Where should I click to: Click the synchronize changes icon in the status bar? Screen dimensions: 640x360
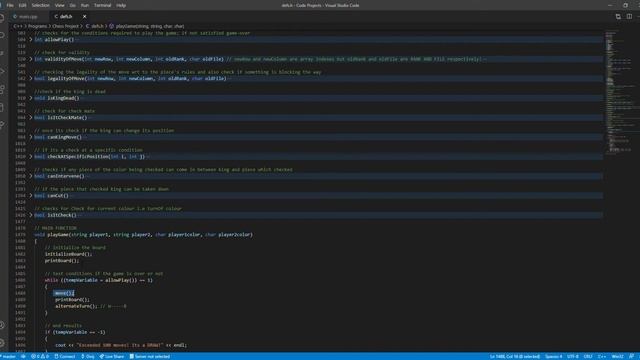point(23,356)
